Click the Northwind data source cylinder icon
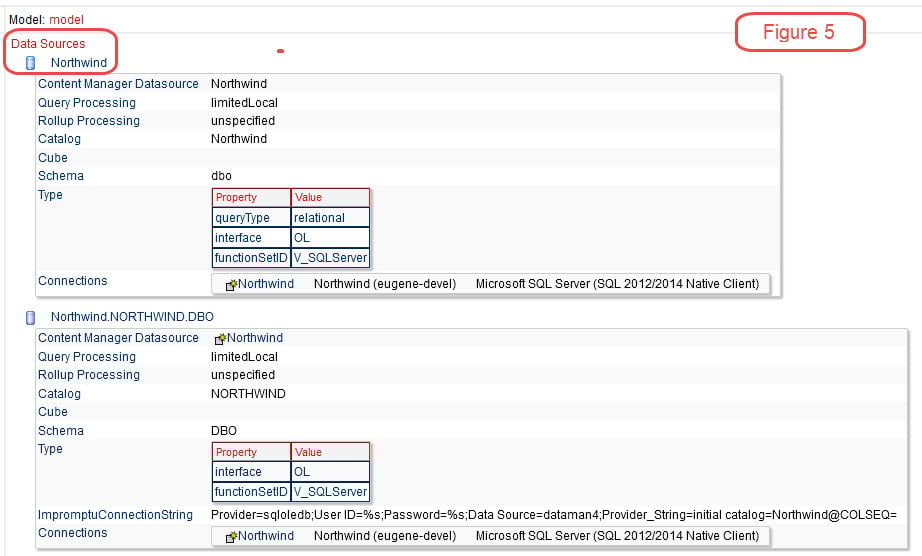Screen dimensions: 922x556 (x=31, y=63)
